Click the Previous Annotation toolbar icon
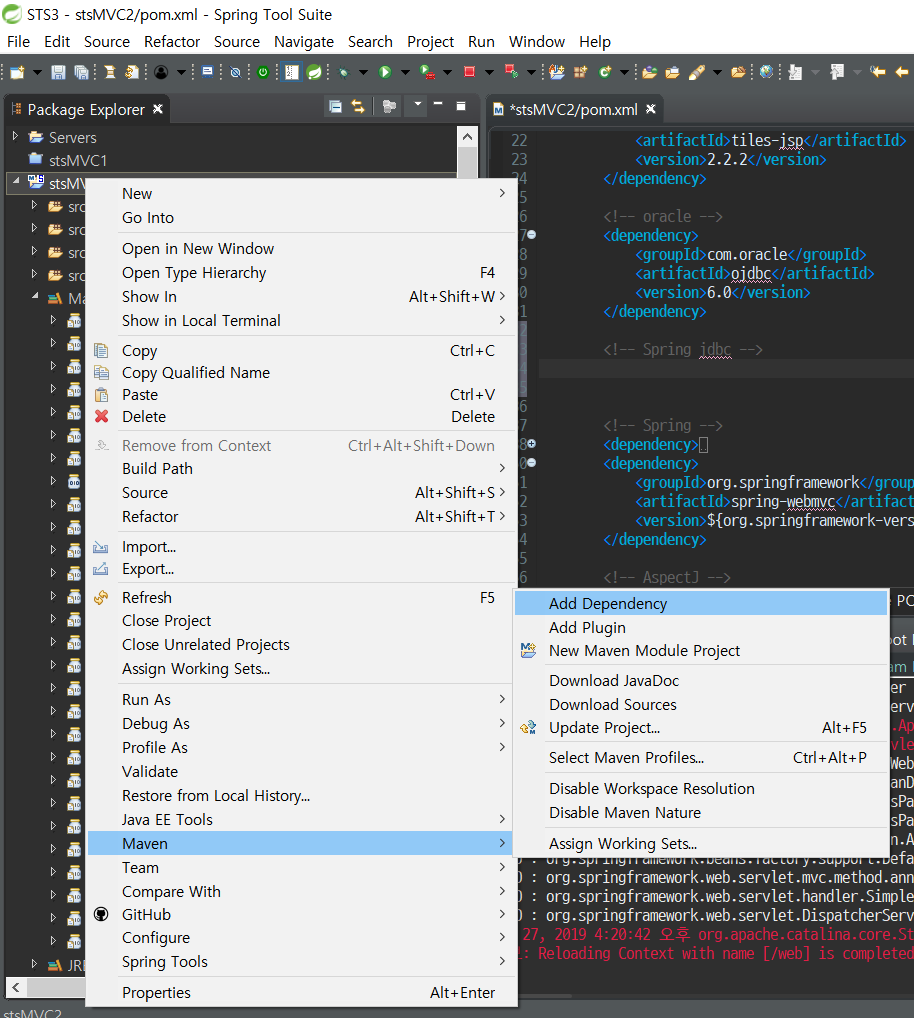This screenshot has width=914, height=1018. point(837,72)
